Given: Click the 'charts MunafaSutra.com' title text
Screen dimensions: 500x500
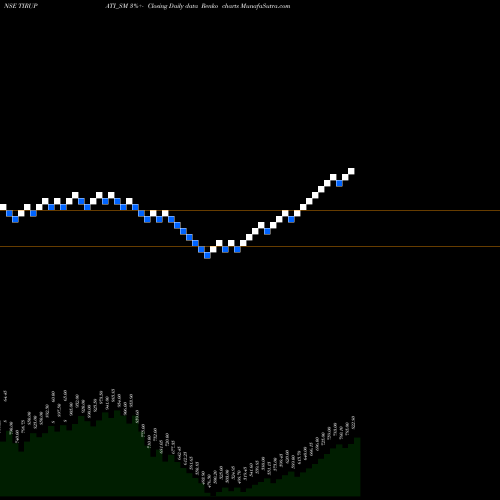Looking at the screenshot, I should 256,6.
